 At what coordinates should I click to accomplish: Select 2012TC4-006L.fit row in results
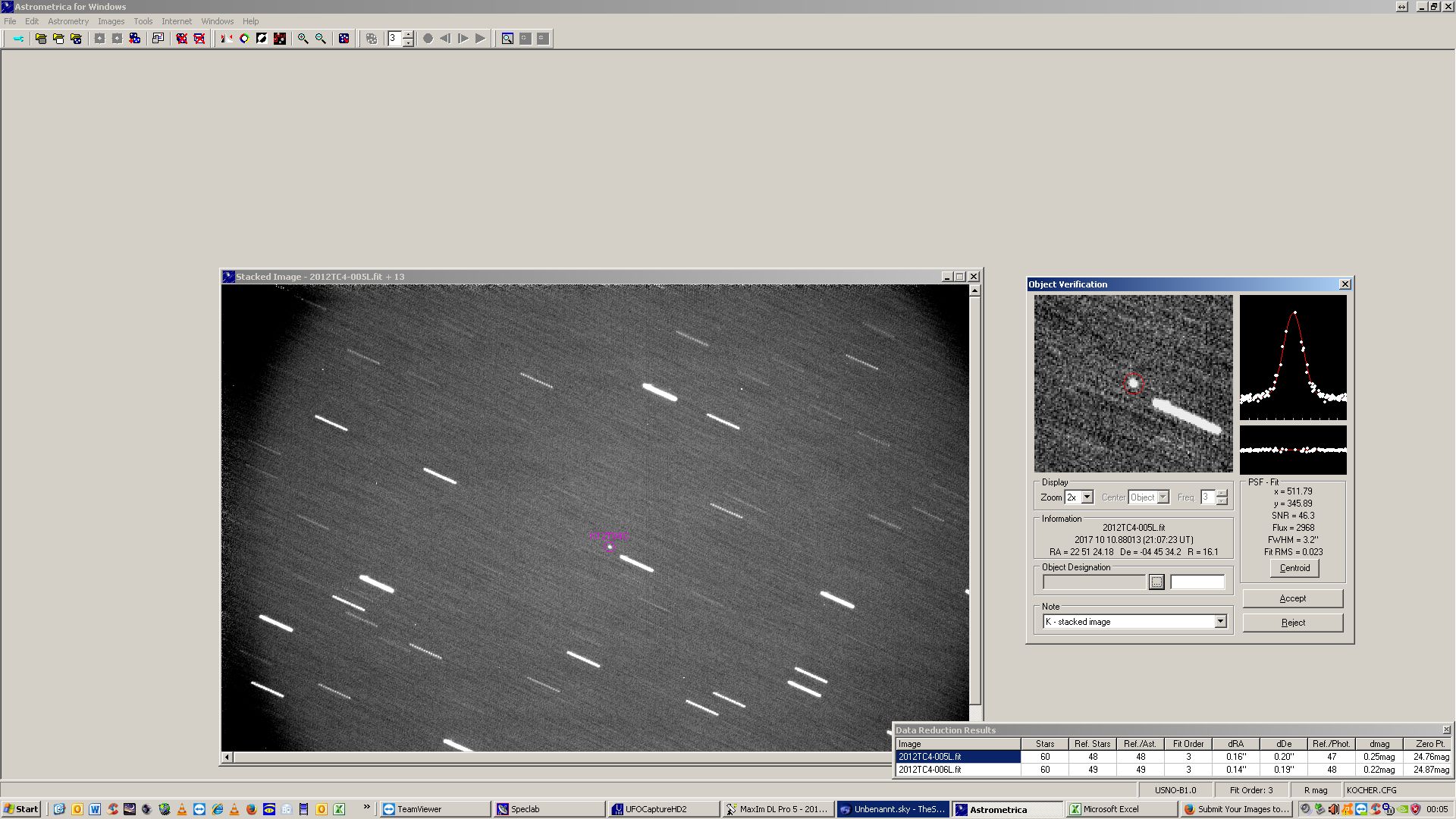(x=958, y=770)
